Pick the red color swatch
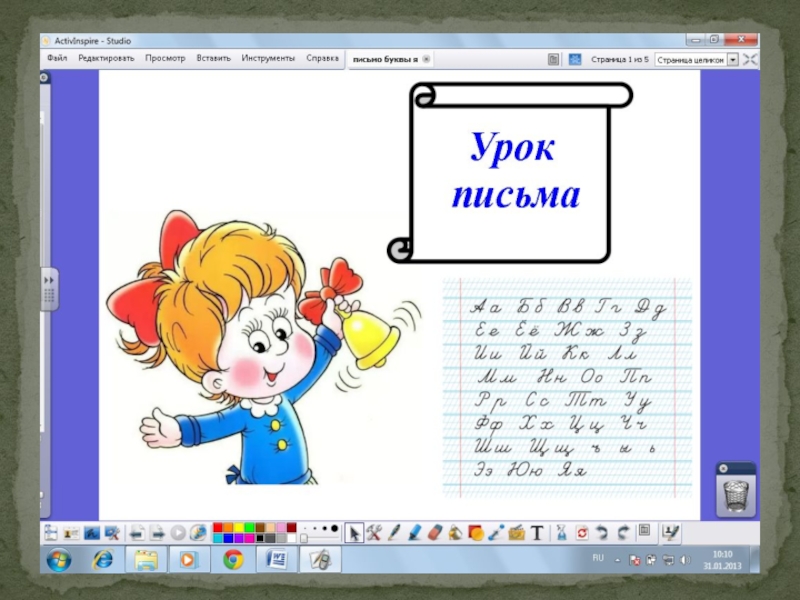Screen dimensions: 800x600 click(230, 527)
